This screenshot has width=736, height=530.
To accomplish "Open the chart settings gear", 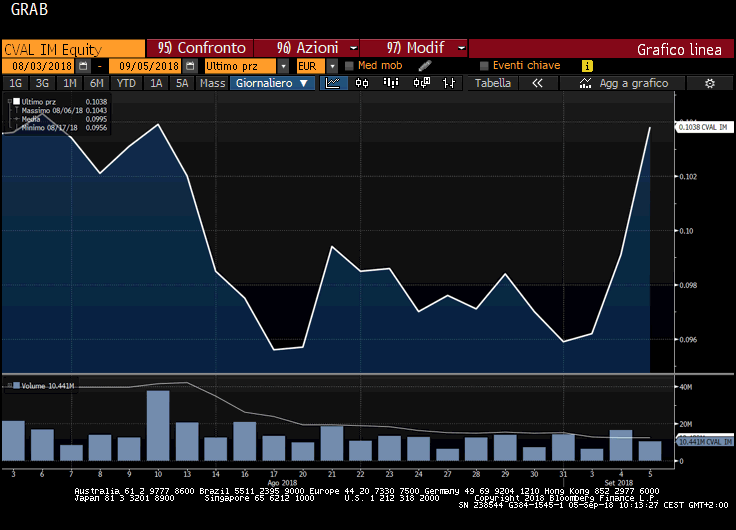I will point(710,83).
